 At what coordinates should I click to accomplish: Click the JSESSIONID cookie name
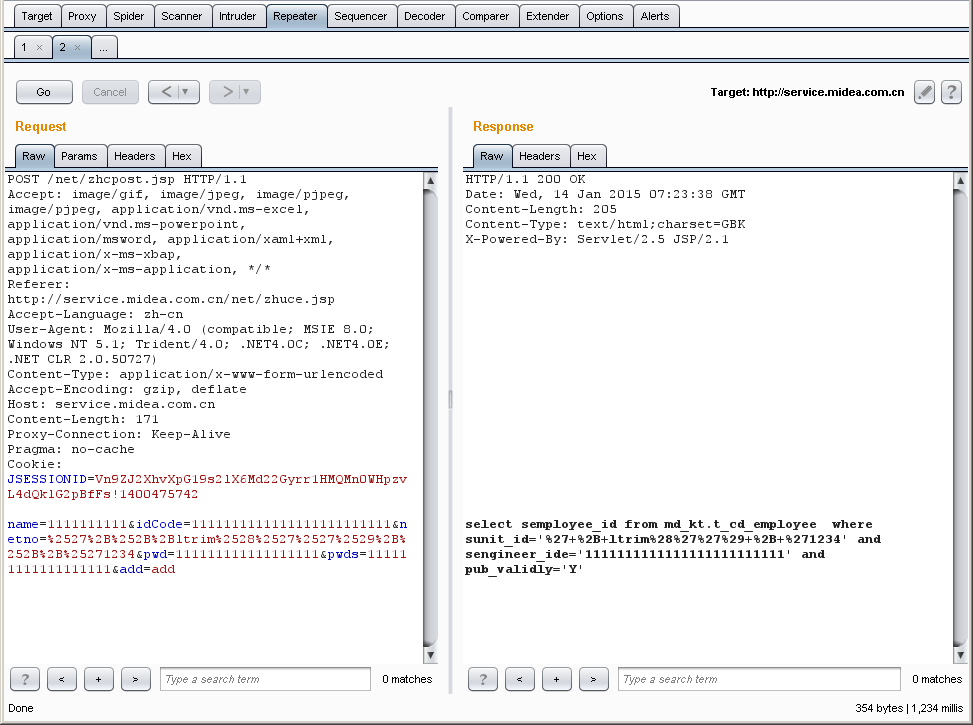pos(47,479)
